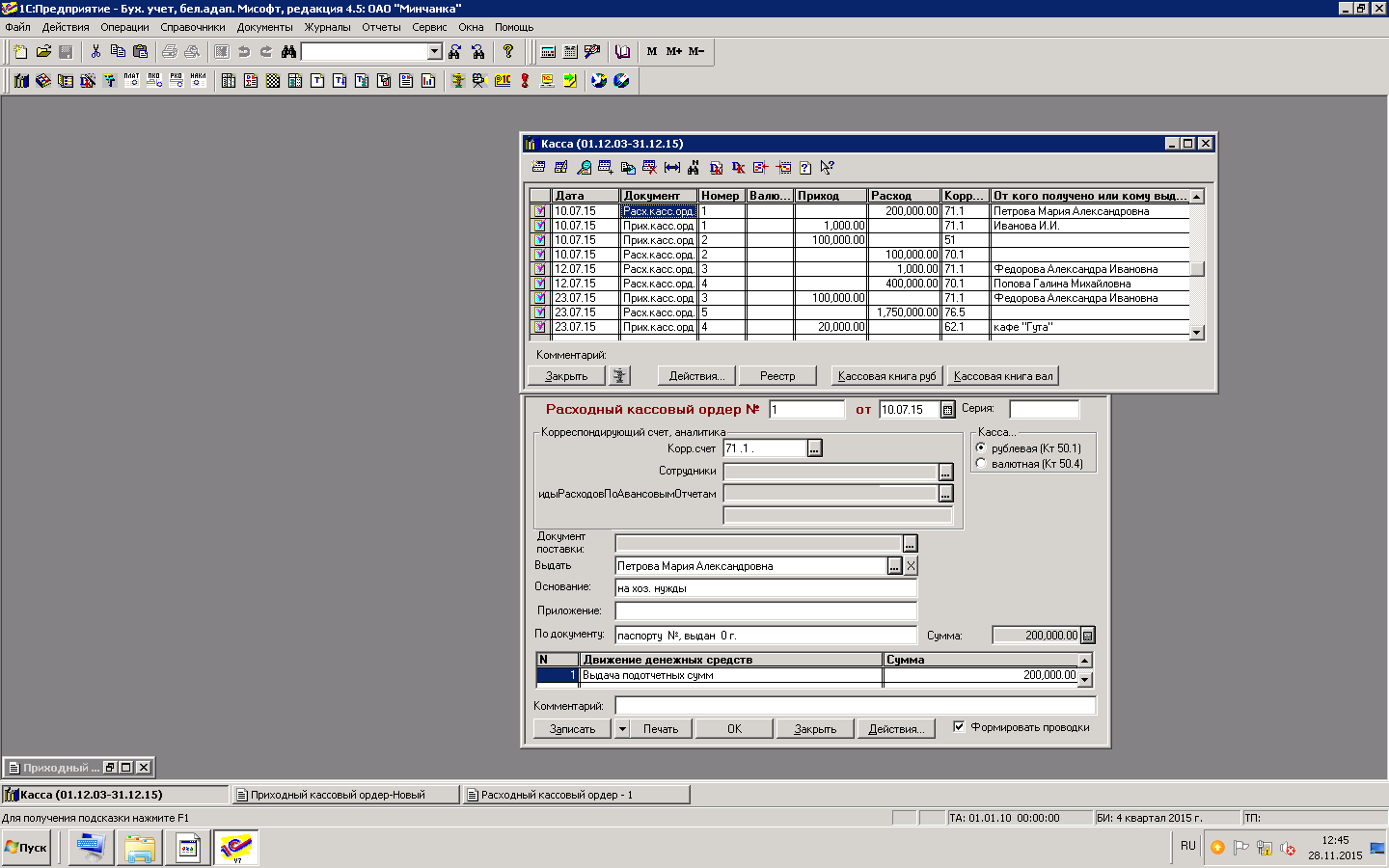Click the binoculars Find icon in main toolbar

tap(288, 51)
